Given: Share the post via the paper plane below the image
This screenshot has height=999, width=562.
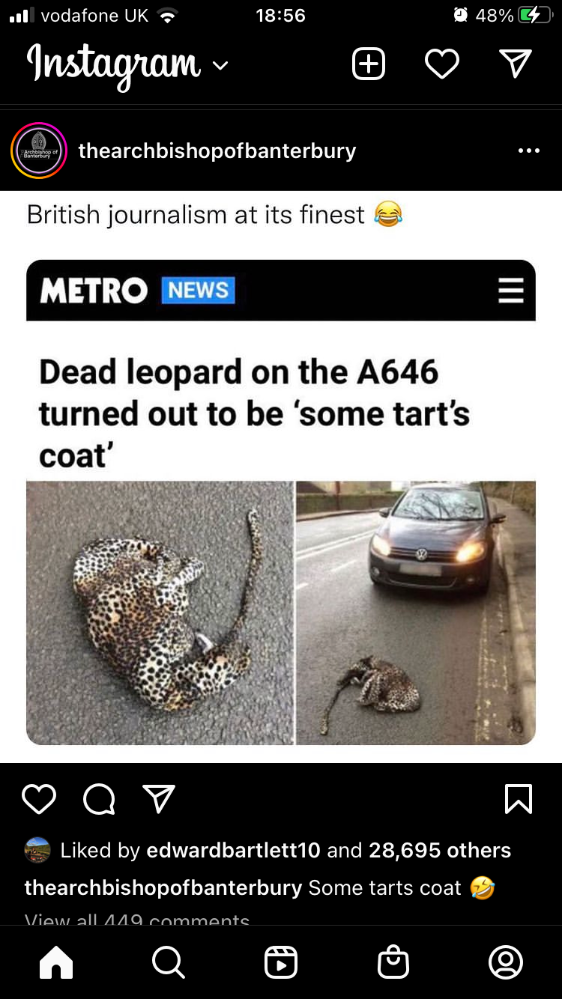Looking at the screenshot, I should pyautogui.click(x=158, y=798).
